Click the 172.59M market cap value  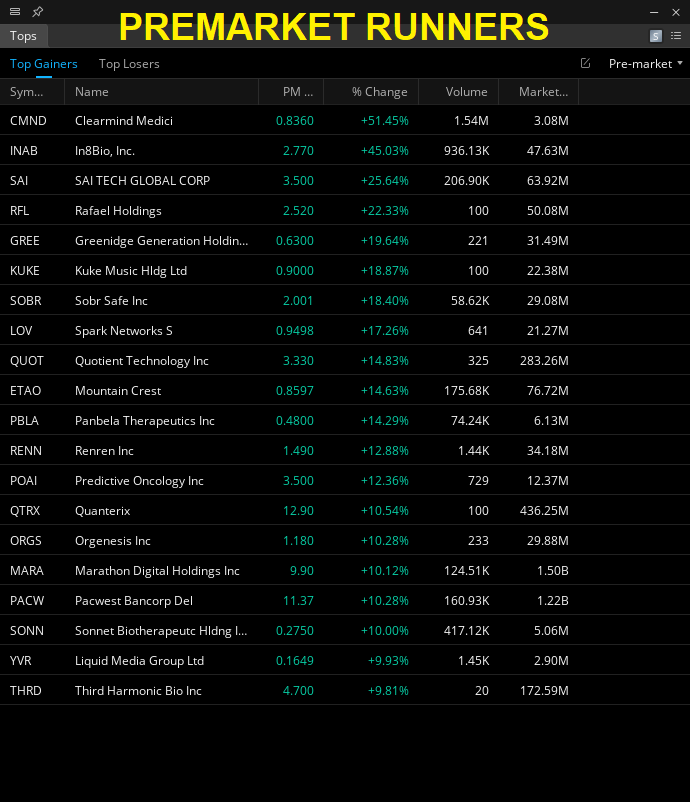(544, 691)
